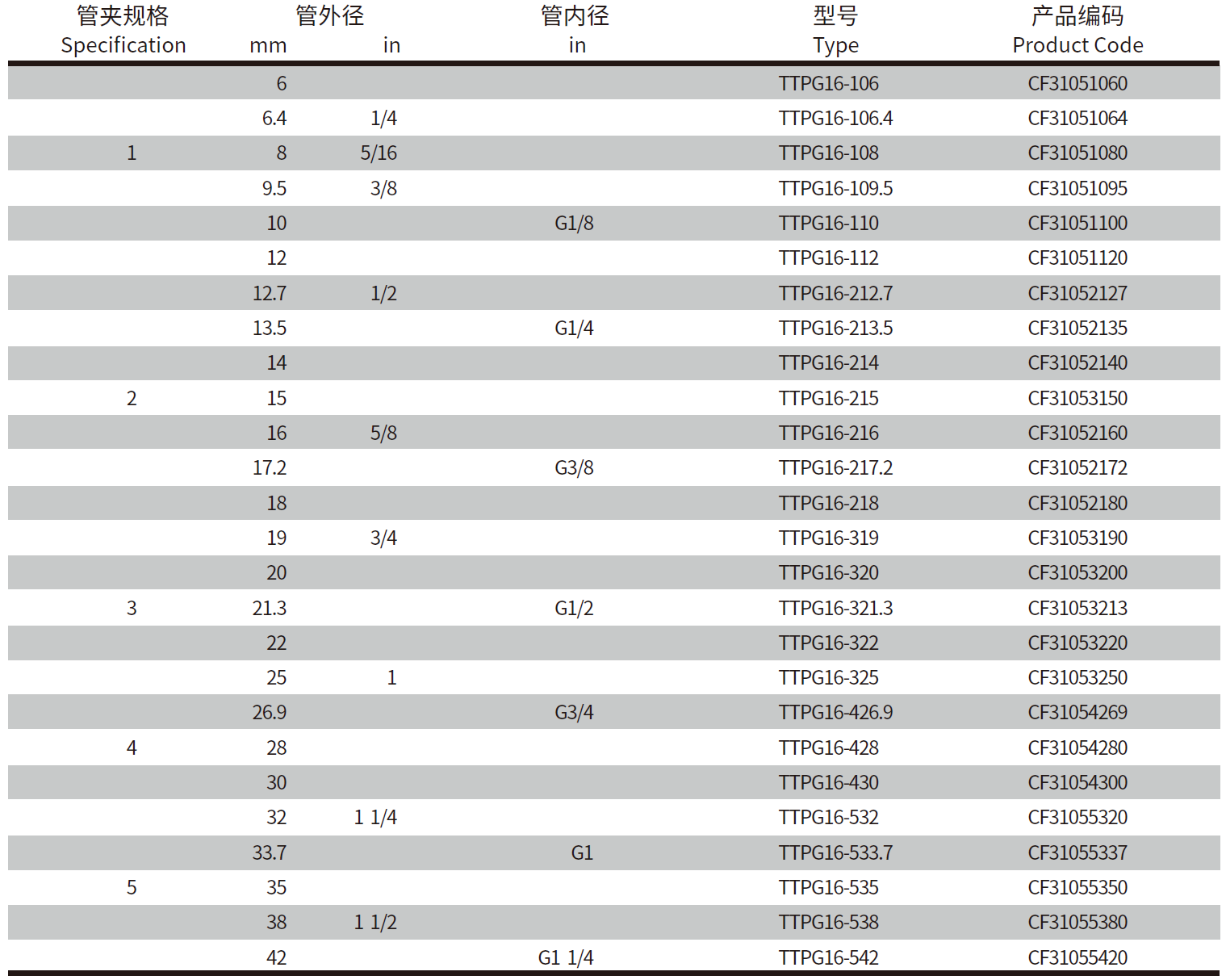Select product code CF31051120

[1077, 258]
